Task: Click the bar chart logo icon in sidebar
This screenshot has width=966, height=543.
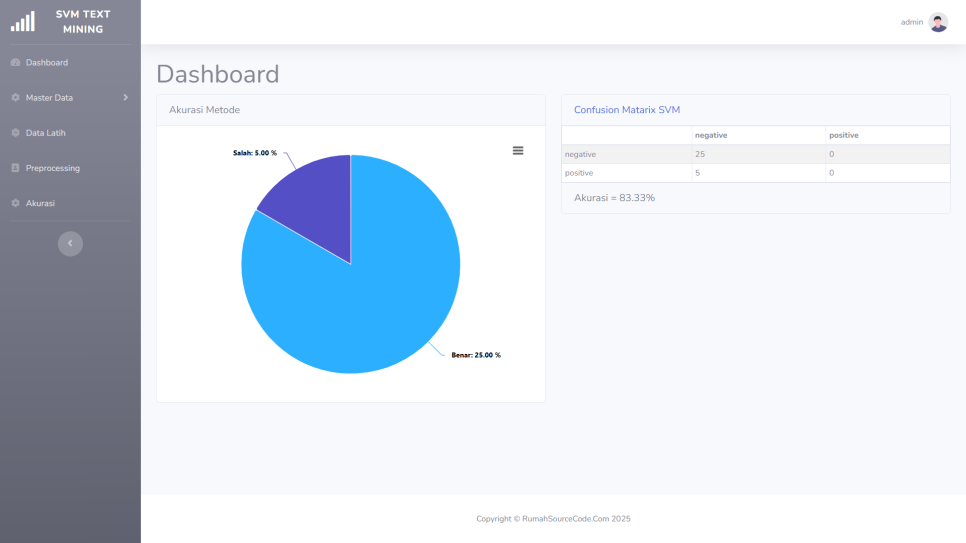Action: click(x=22, y=21)
